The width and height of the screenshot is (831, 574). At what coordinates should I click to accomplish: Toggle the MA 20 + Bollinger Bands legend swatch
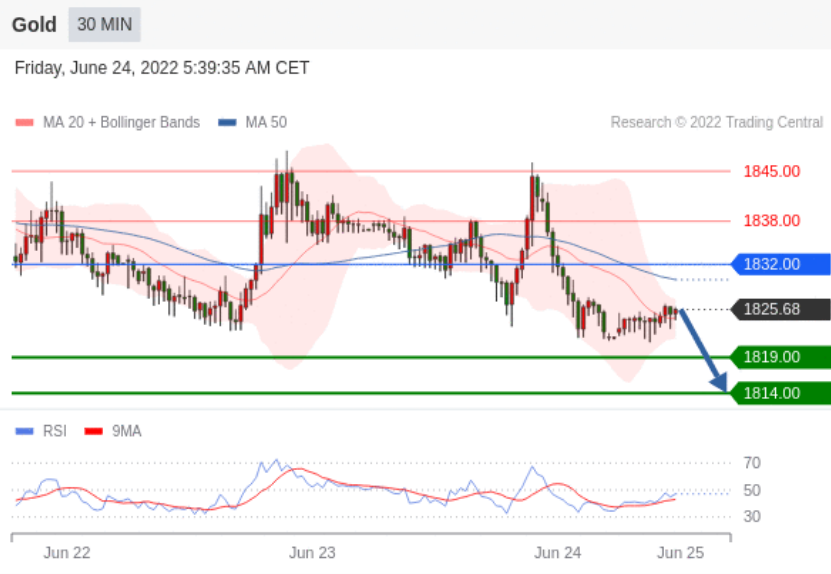(x=24, y=123)
